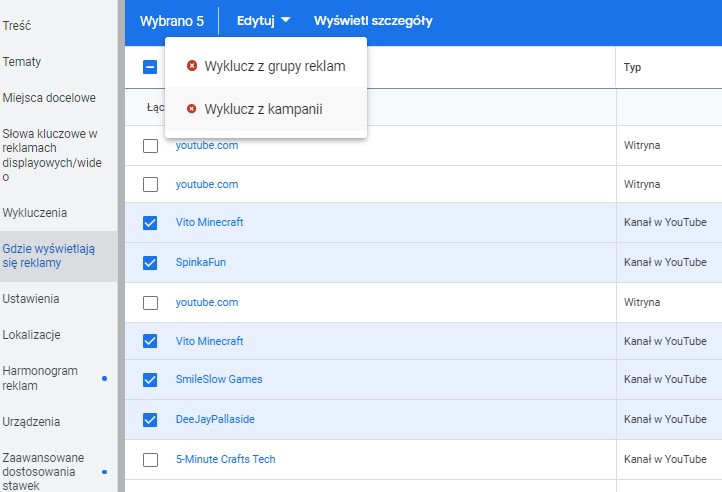Image resolution: width=722 pixels, height=492 pixels.
Task: Click the red exclude icon beside 'Wyklucz z kampanii'
Action: (192, 109)
